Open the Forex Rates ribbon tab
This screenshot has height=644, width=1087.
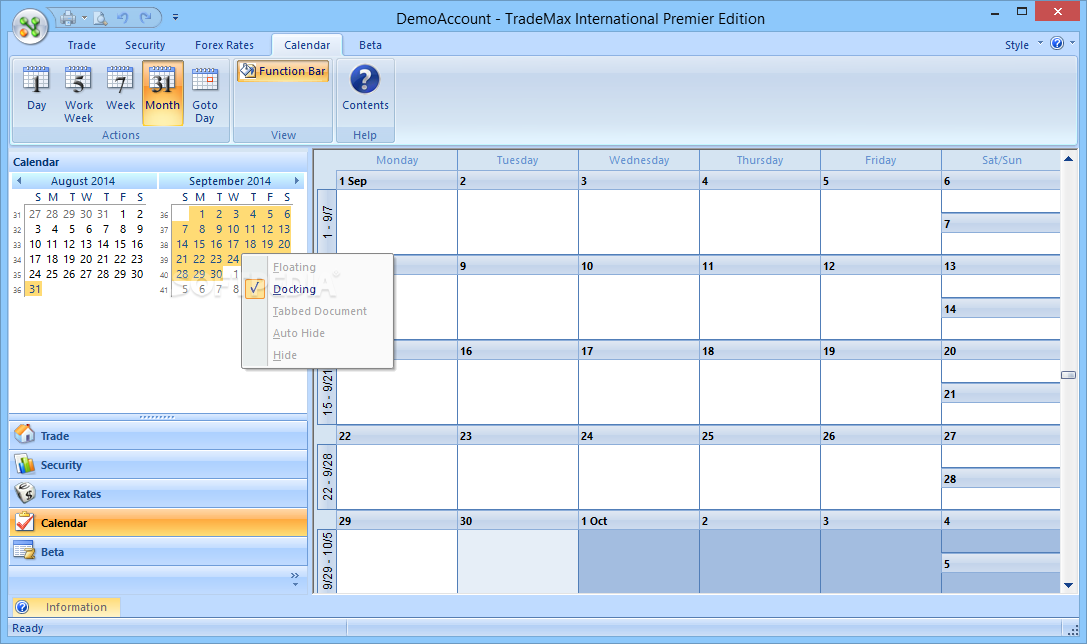pos(224,45)
